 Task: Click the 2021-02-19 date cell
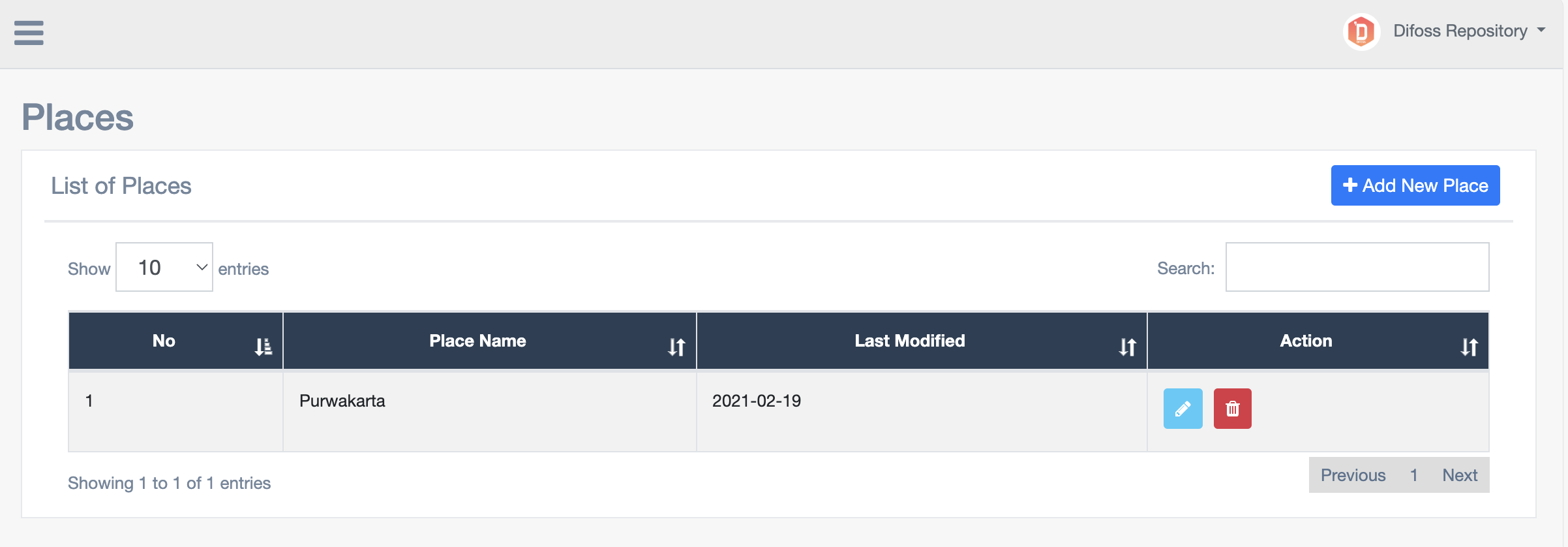[x=757, y=401]
